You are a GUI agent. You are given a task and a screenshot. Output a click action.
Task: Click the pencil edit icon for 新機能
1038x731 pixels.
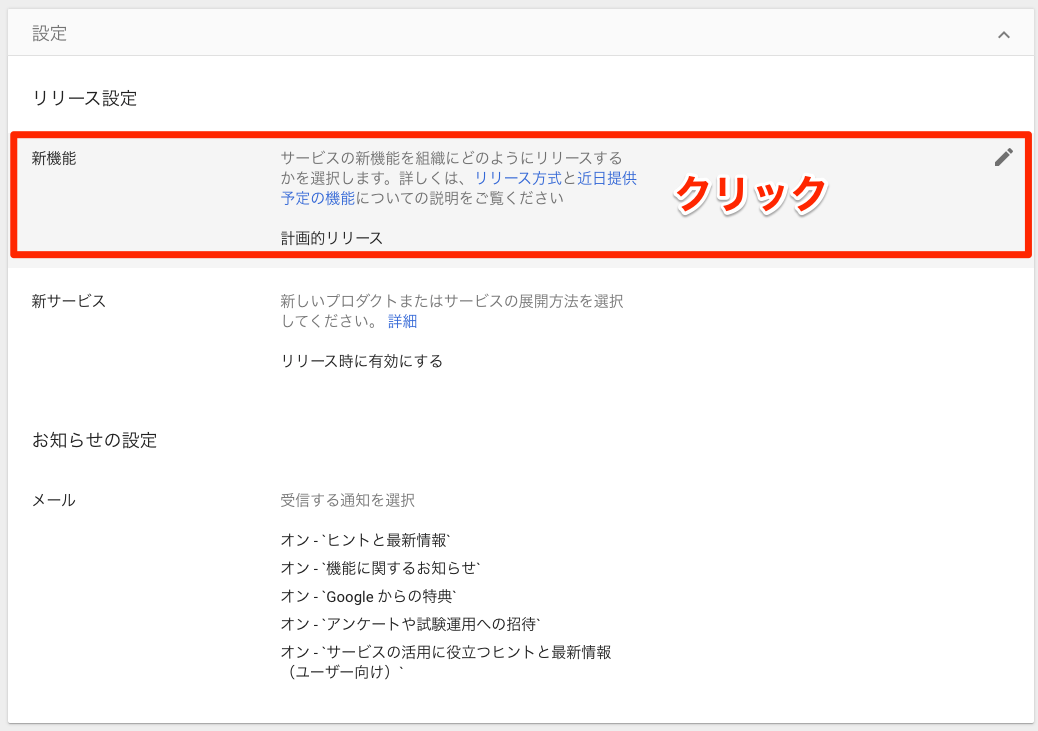[x=1003, y=157]
